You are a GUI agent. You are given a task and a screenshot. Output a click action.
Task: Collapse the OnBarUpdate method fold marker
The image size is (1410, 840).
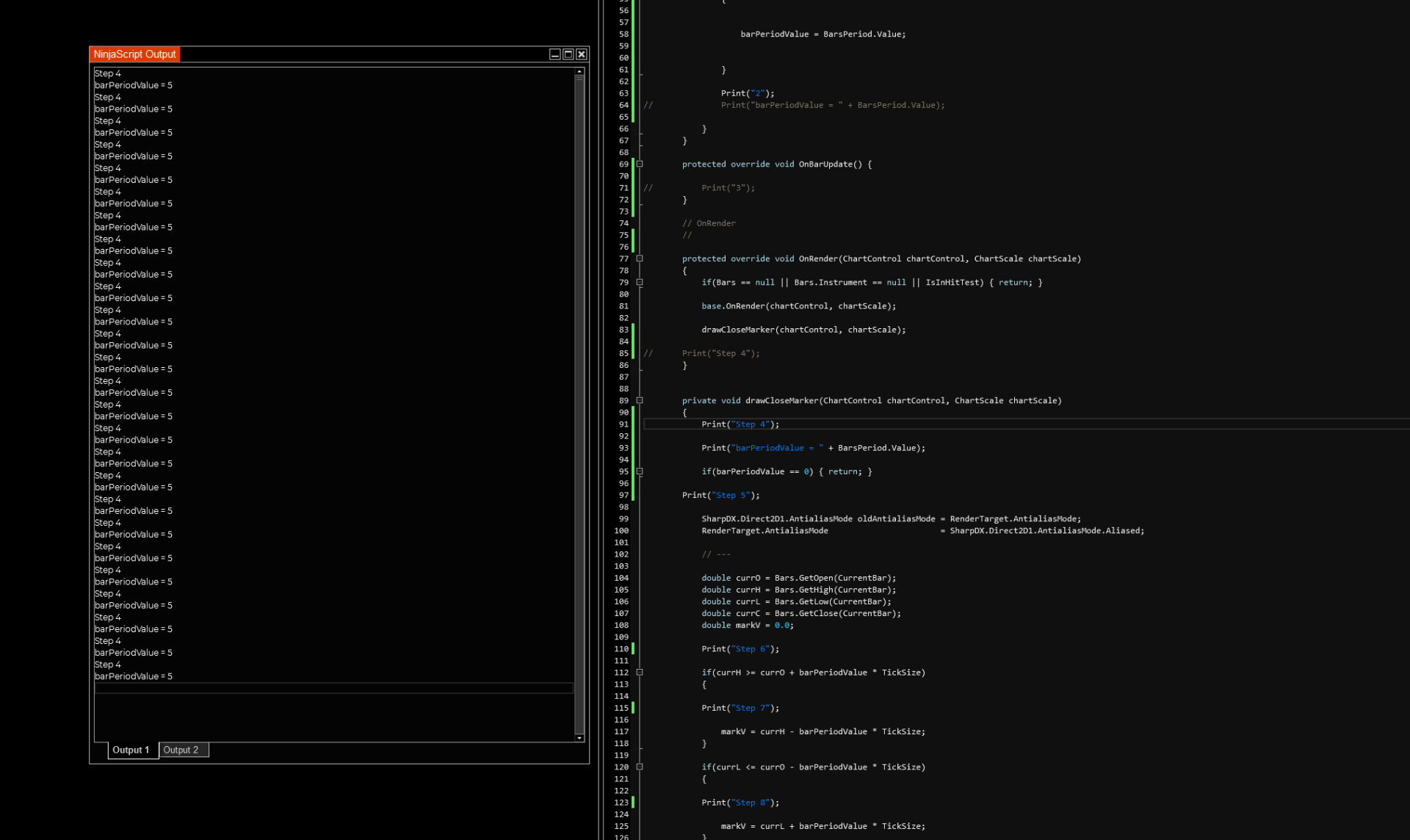(640, 164)
